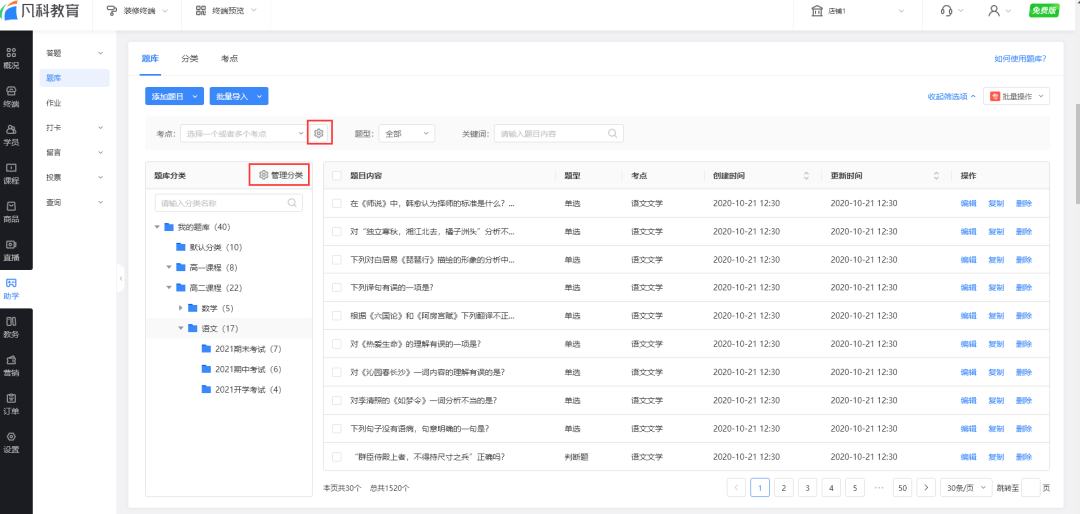Image resolution: width=1080 pixels, height=514 pixels.
Task: Check the《六国论》和《阿房宫赋》row
Action: coord(337,316)
